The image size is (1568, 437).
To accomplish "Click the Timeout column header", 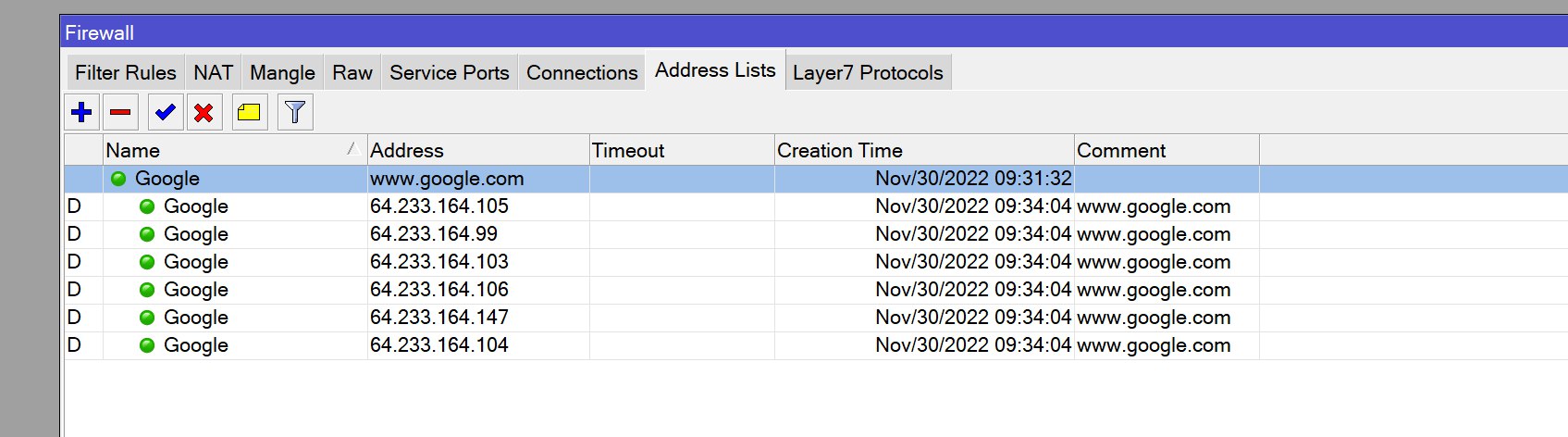I will click(x=682, y=150).
